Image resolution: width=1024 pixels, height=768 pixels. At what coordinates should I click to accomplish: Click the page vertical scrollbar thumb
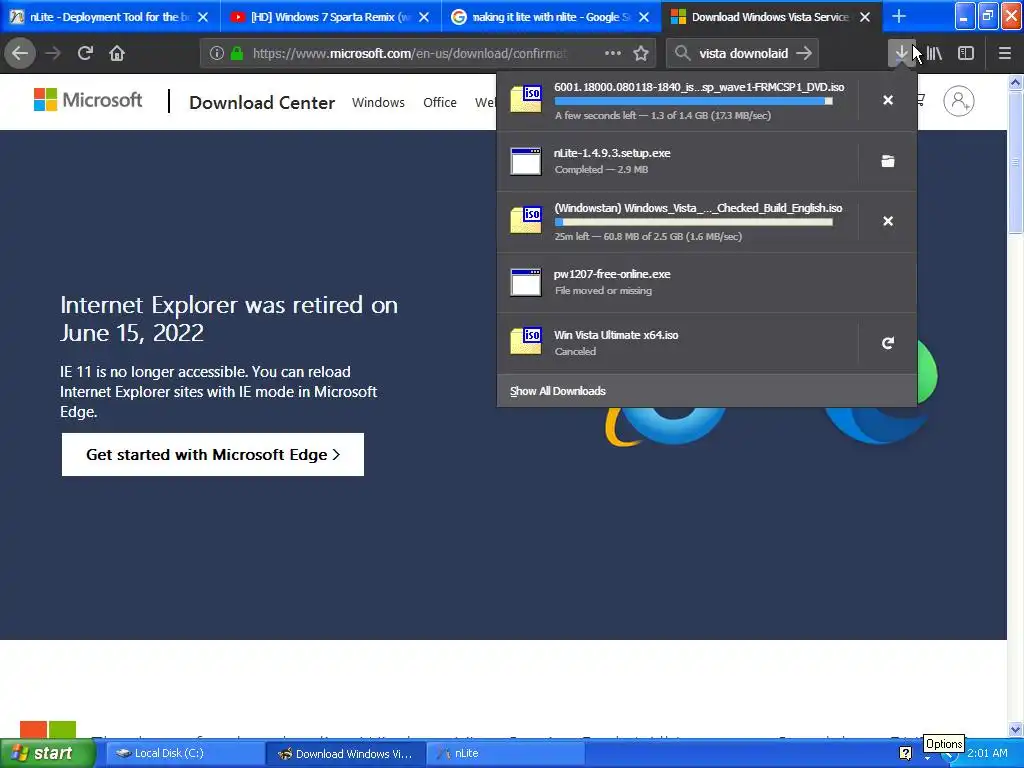coord(1015,162)
